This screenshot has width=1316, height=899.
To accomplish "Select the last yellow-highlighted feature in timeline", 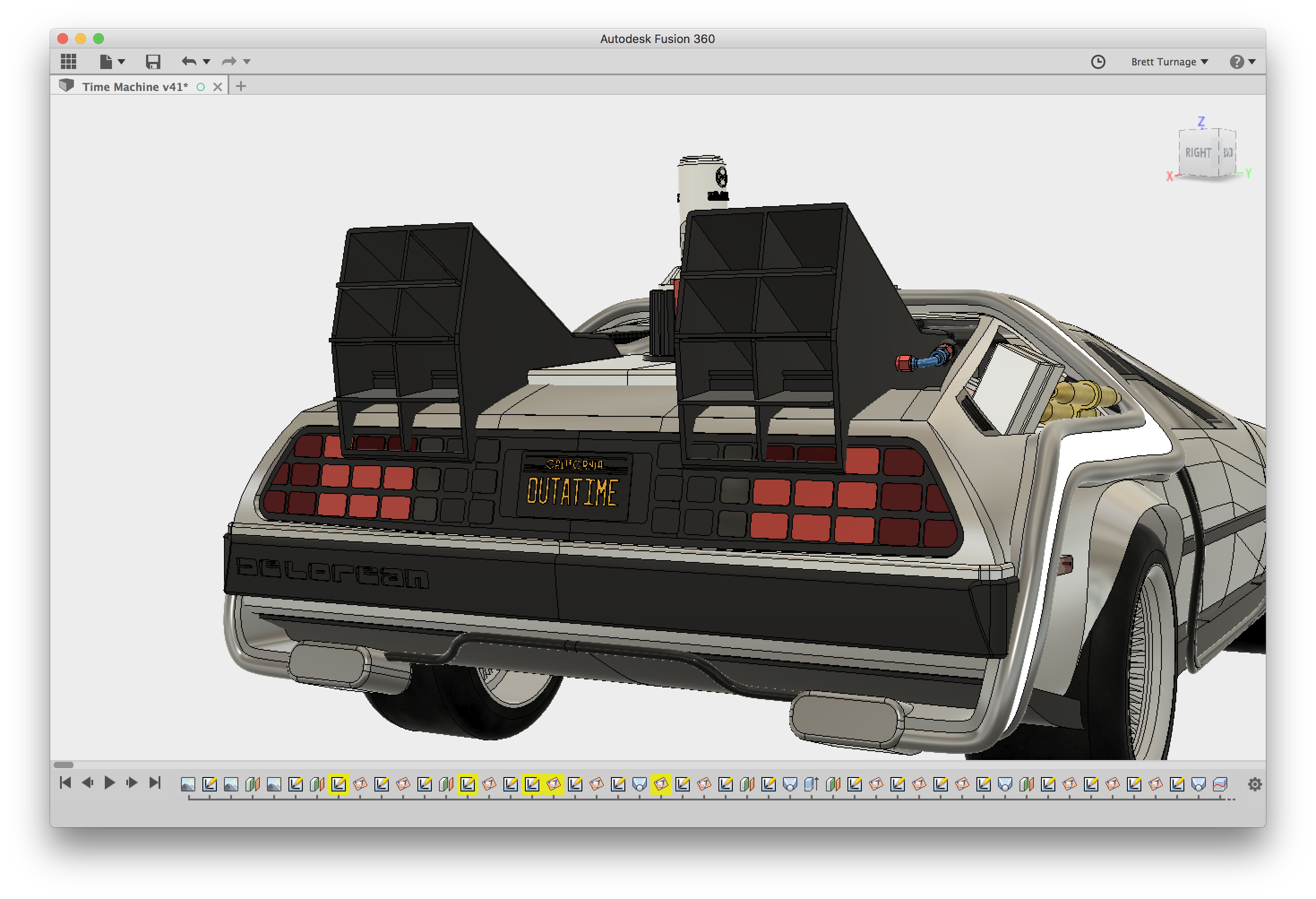I will tap(661, 784).
